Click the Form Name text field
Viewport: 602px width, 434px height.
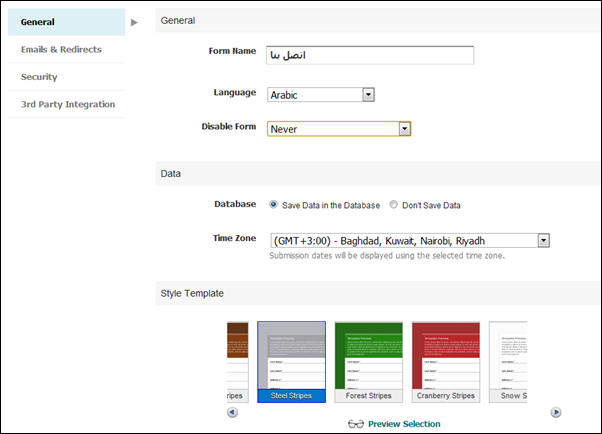369,54
